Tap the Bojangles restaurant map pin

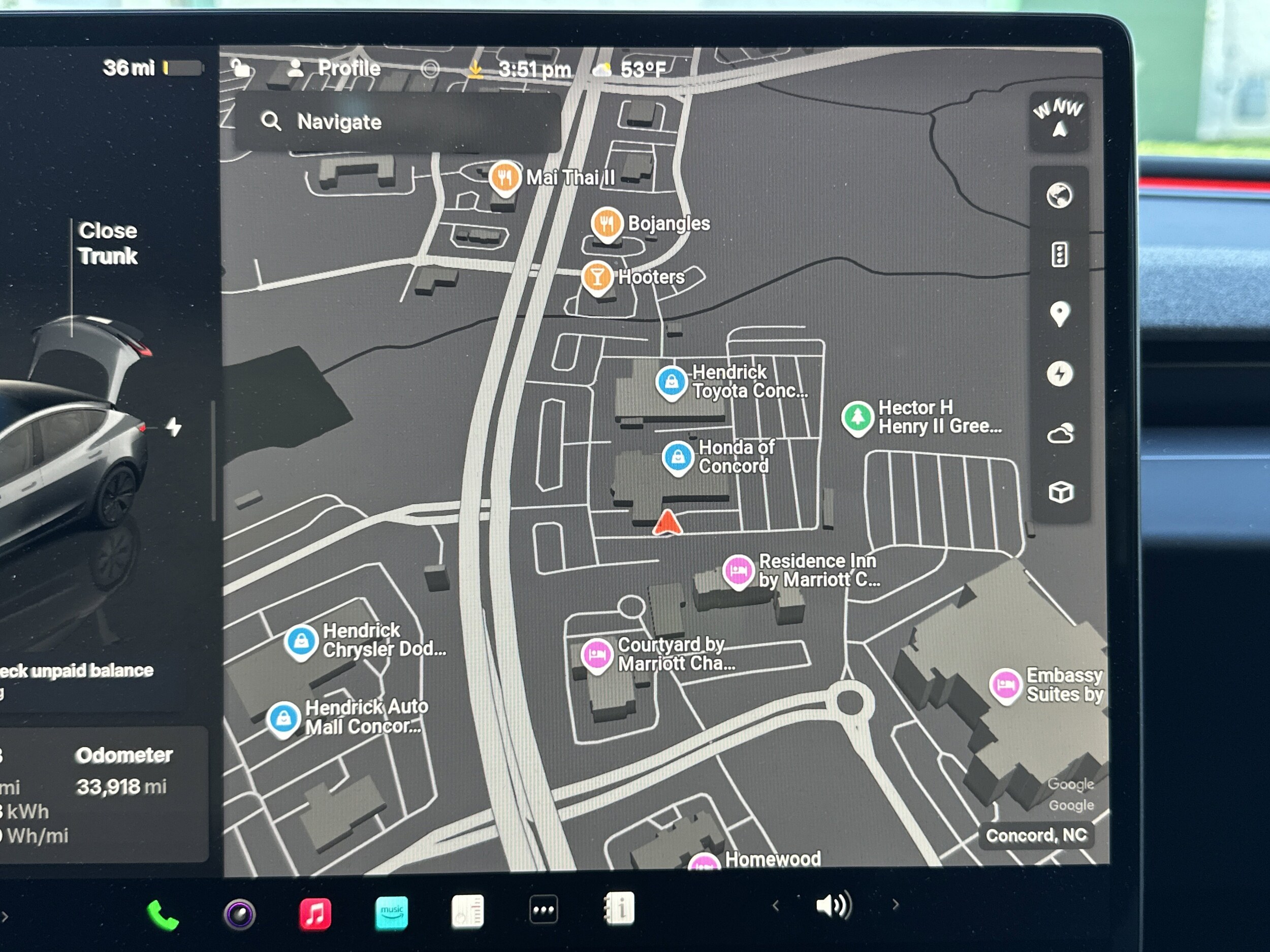coord(607,223)
